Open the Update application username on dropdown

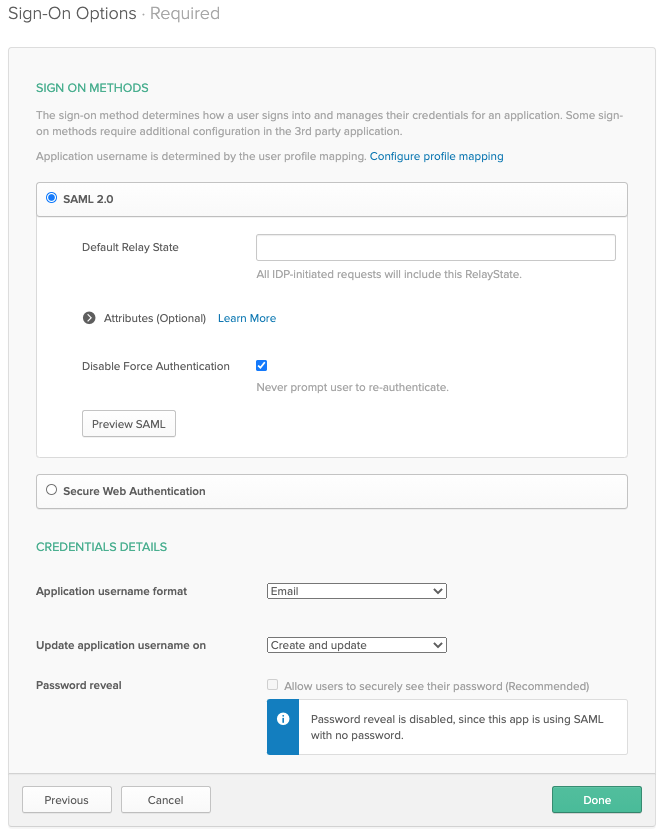[356, 645]
